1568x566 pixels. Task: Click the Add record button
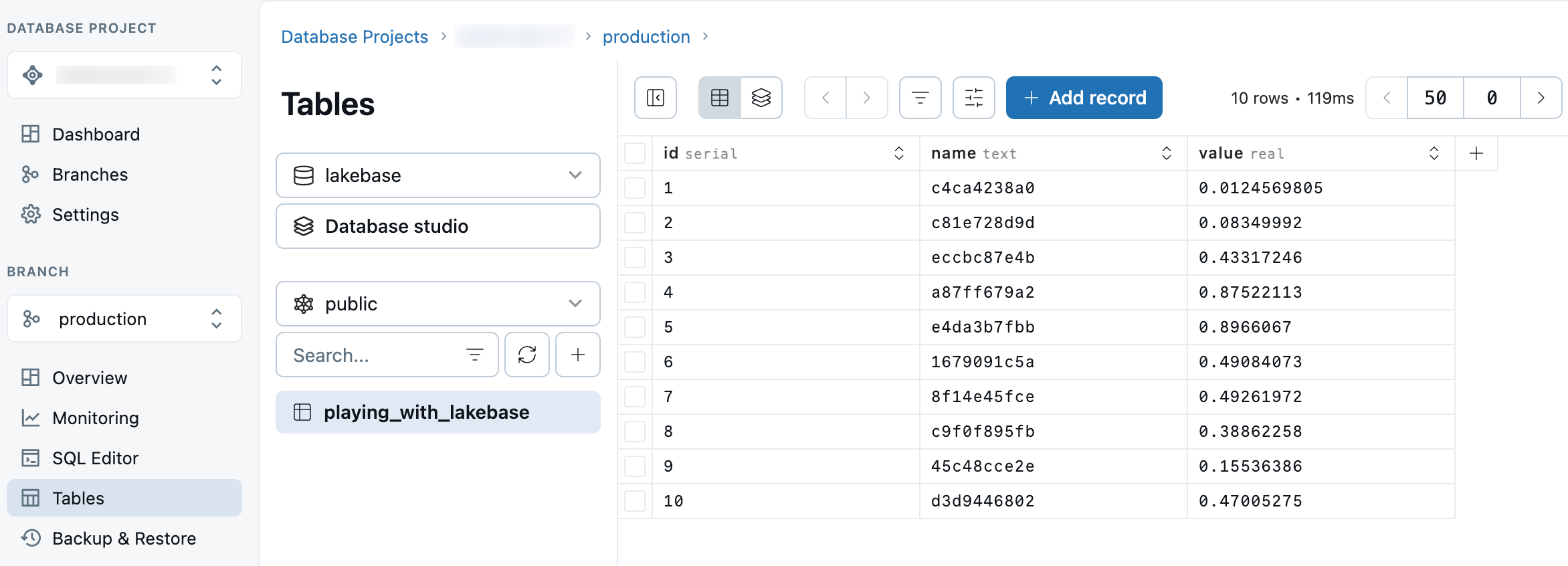pos(1084,98)
